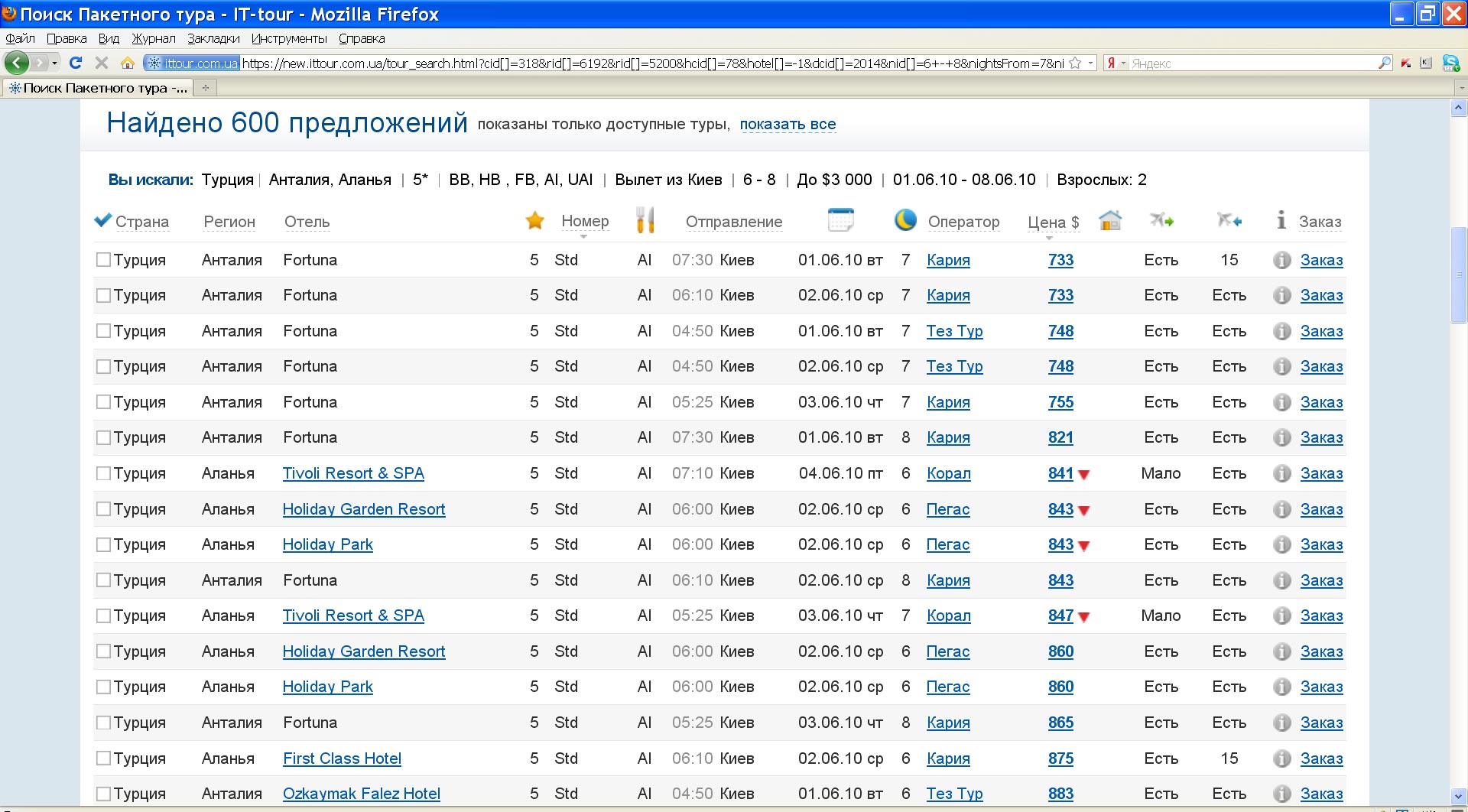Open the navigation history dropdown arrow
1468x812 pixels.
55,63
